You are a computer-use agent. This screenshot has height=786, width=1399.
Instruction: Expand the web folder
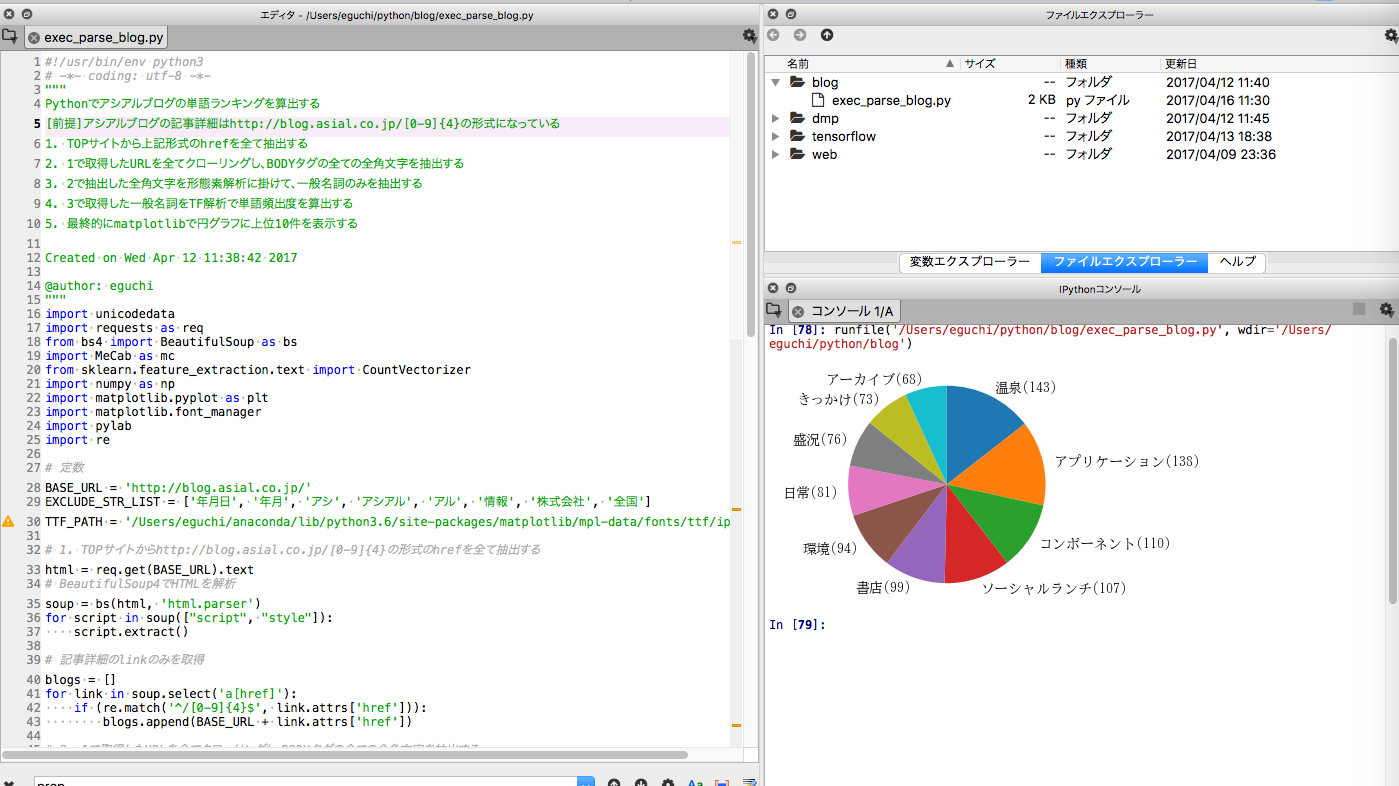coord(776,155)
